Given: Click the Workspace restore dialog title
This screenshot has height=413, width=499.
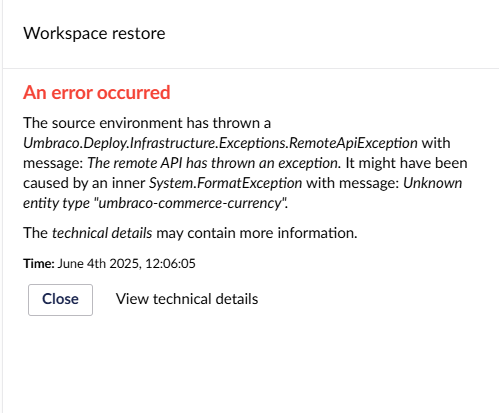Looking at the screenshot, I should (94, 33).
